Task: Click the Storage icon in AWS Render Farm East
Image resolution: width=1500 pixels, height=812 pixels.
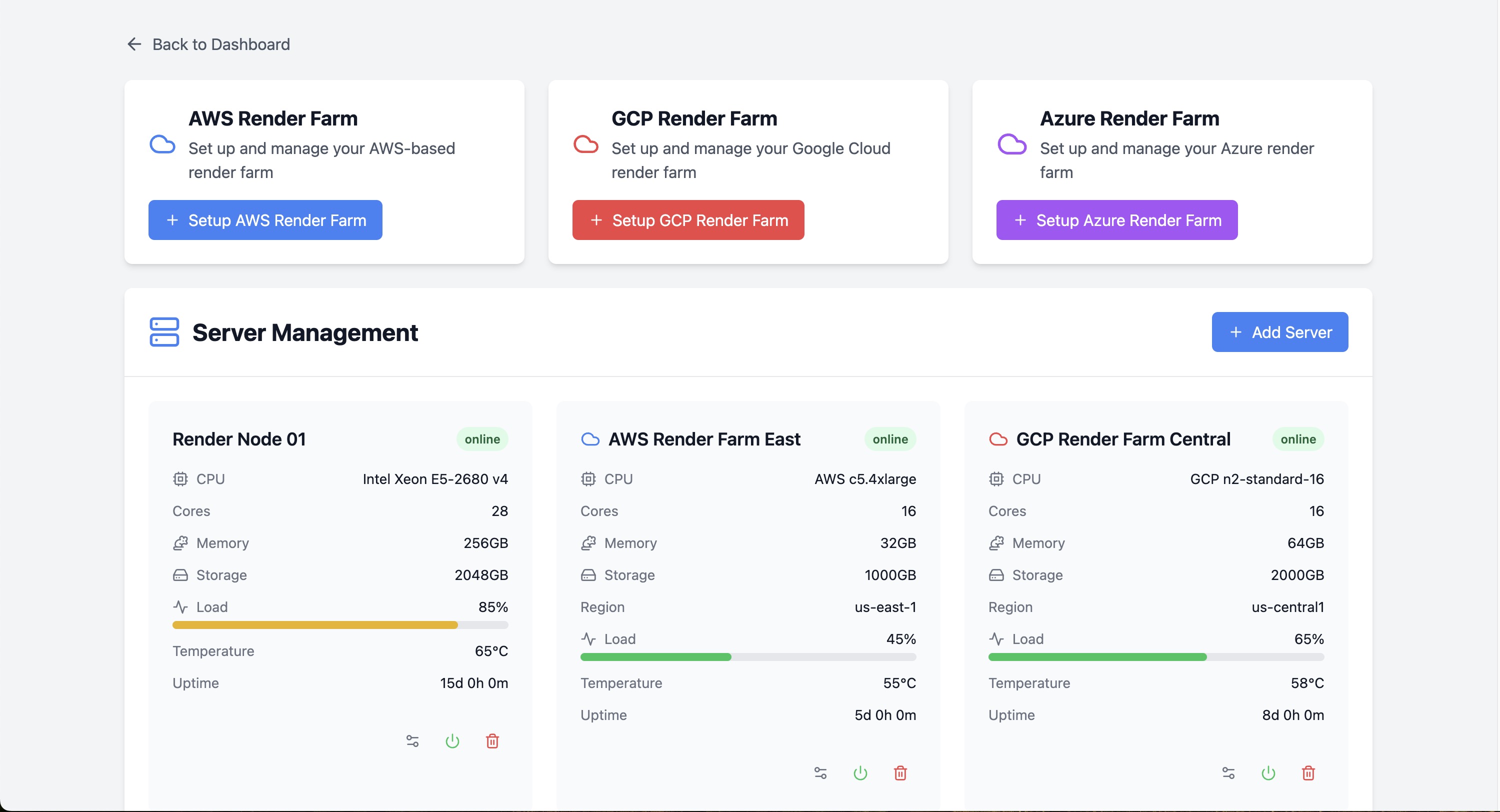Action: [x=588, y=575]
